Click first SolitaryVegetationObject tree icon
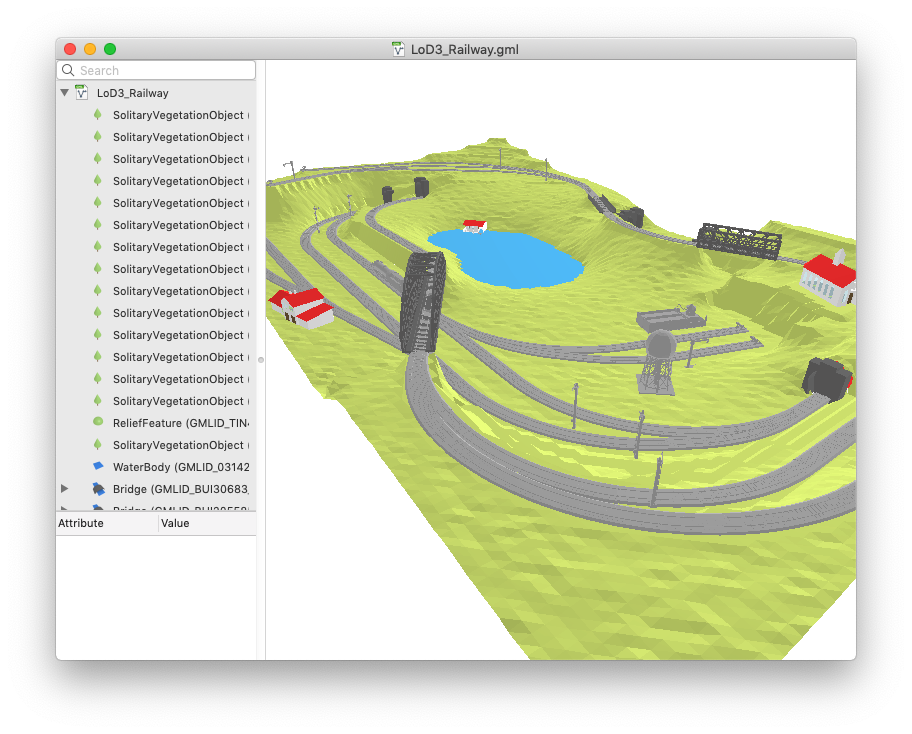 pos(98,115)
